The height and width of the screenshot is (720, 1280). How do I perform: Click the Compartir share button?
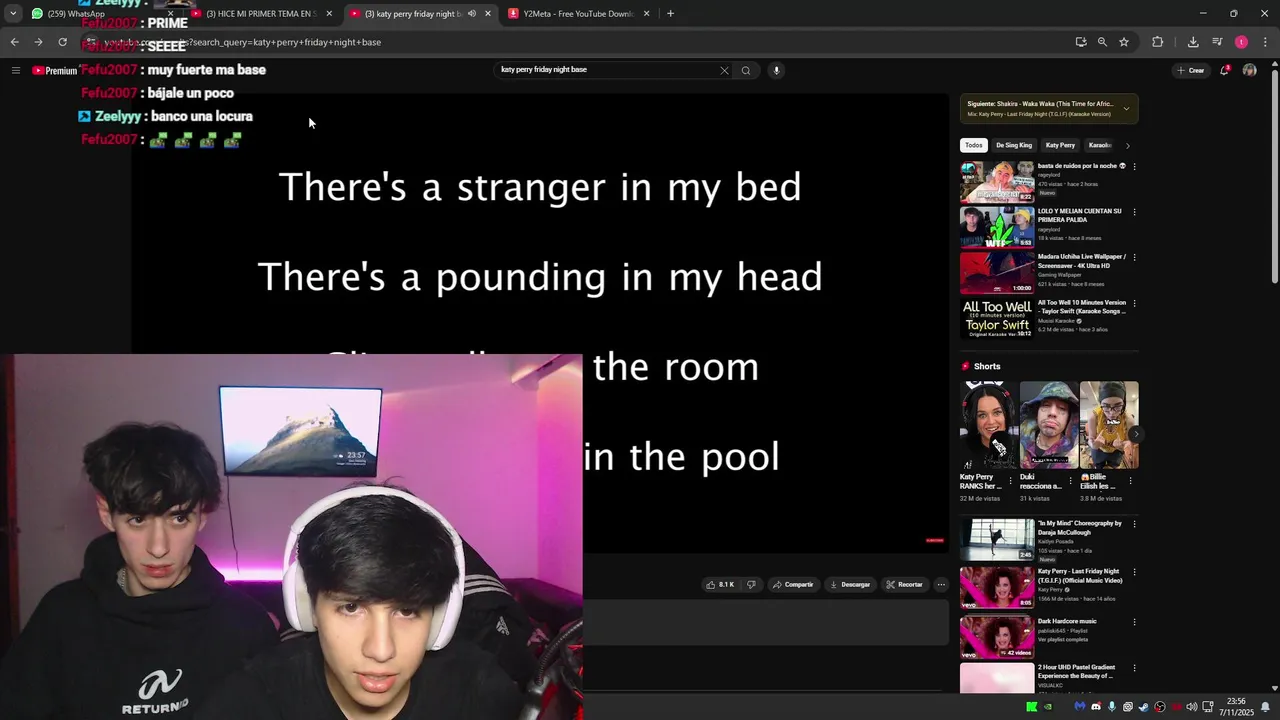pos(792,585)
